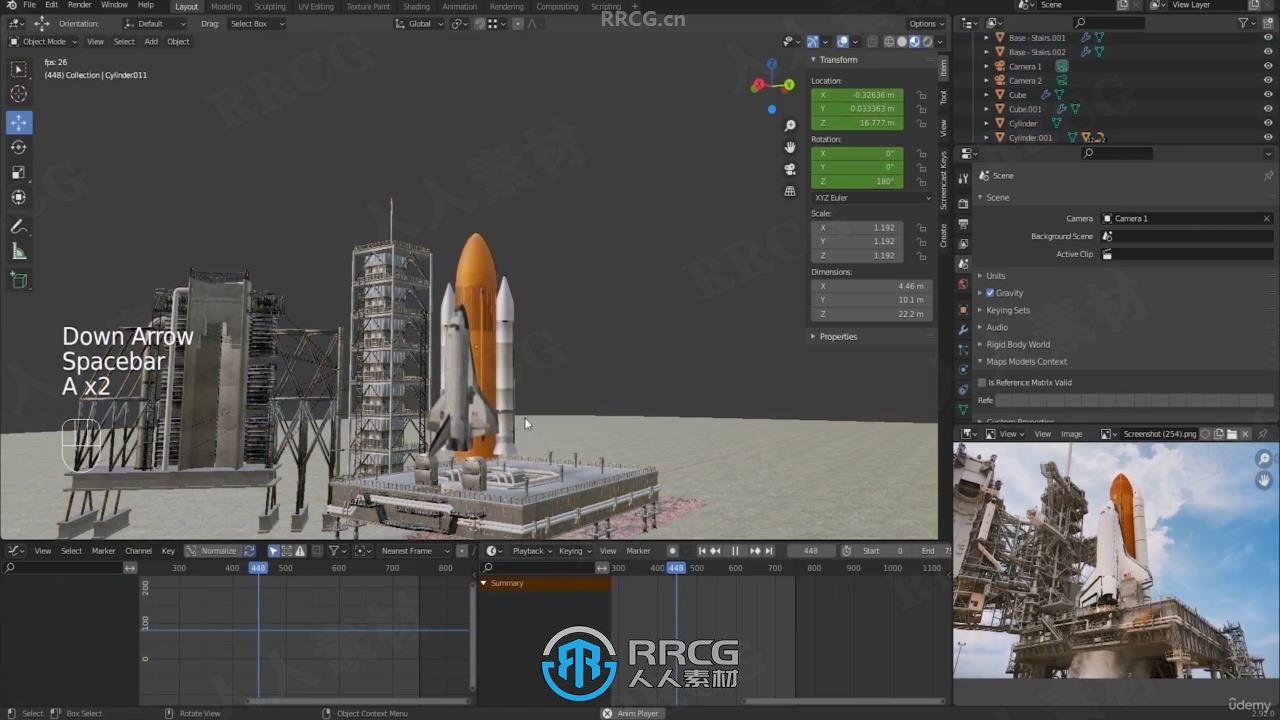Image resolution: width=1280 pixels, height=720 pixels.
Task: Click the current frame field 448
Action: click(811, 550)
